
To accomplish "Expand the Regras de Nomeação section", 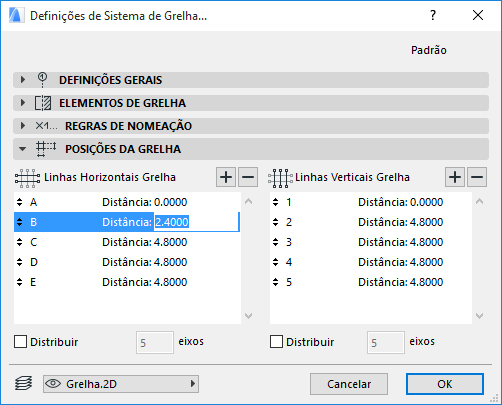I will [x=23, y=126].
